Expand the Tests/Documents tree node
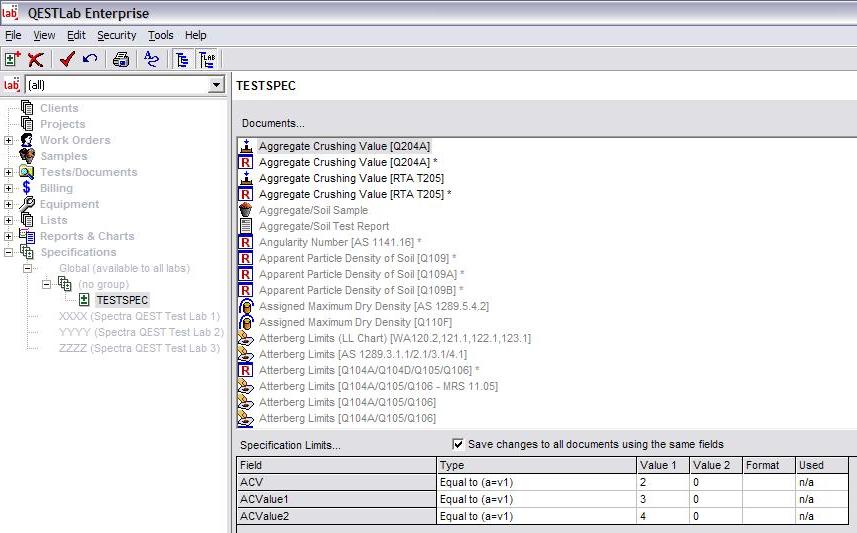 (9, 172)
